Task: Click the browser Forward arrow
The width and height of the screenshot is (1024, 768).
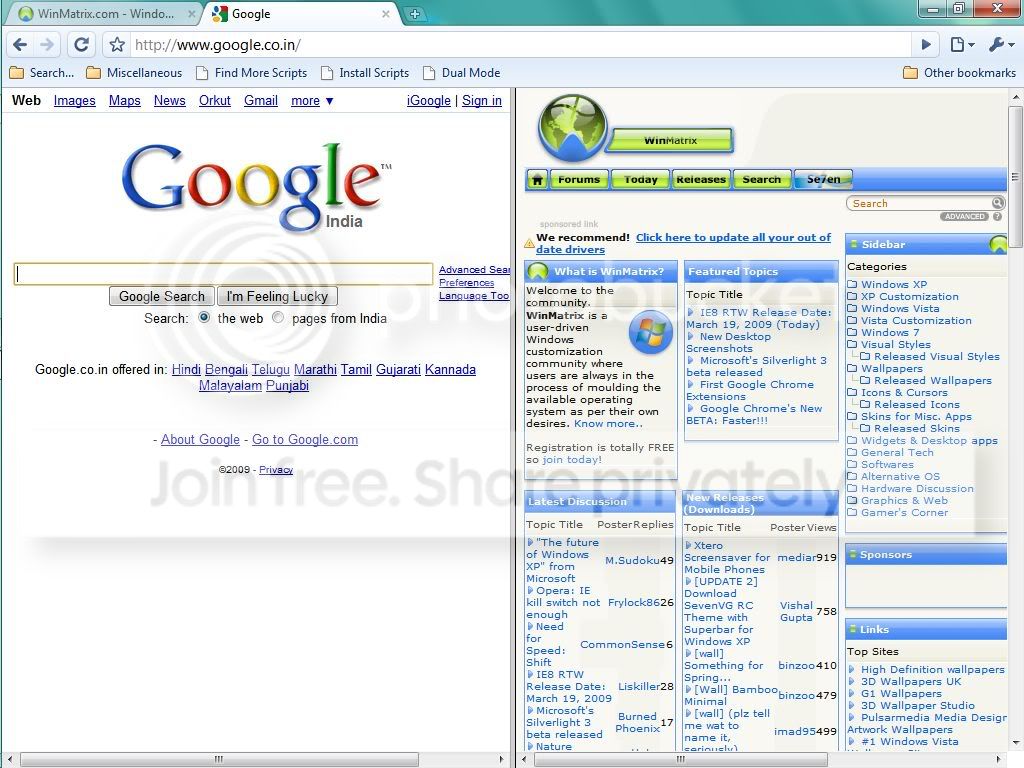Action: pos(47,44)
